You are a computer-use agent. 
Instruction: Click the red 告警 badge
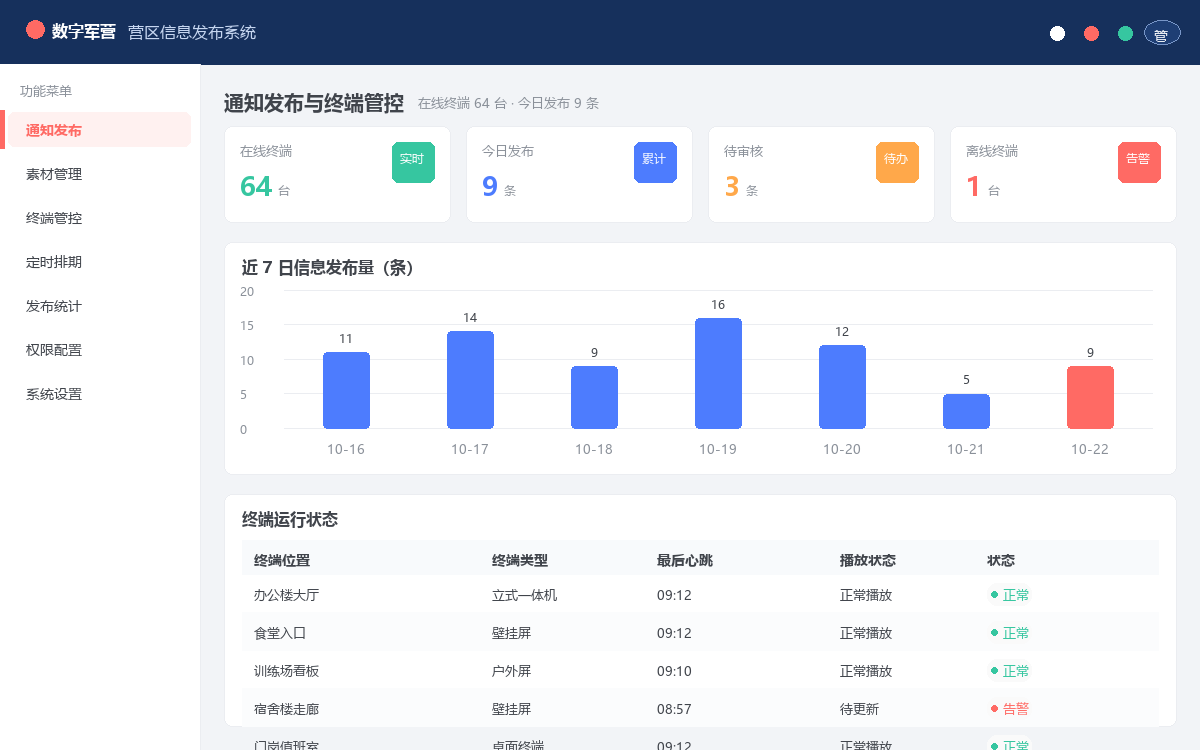point(1139,162)
